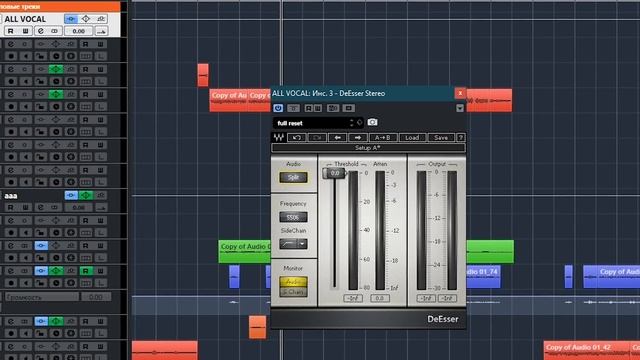Click the -Inf readout under Threshold meter
The height and width of the screenshot is (360, 640).
pyautogui.click(x=353, y=298)
